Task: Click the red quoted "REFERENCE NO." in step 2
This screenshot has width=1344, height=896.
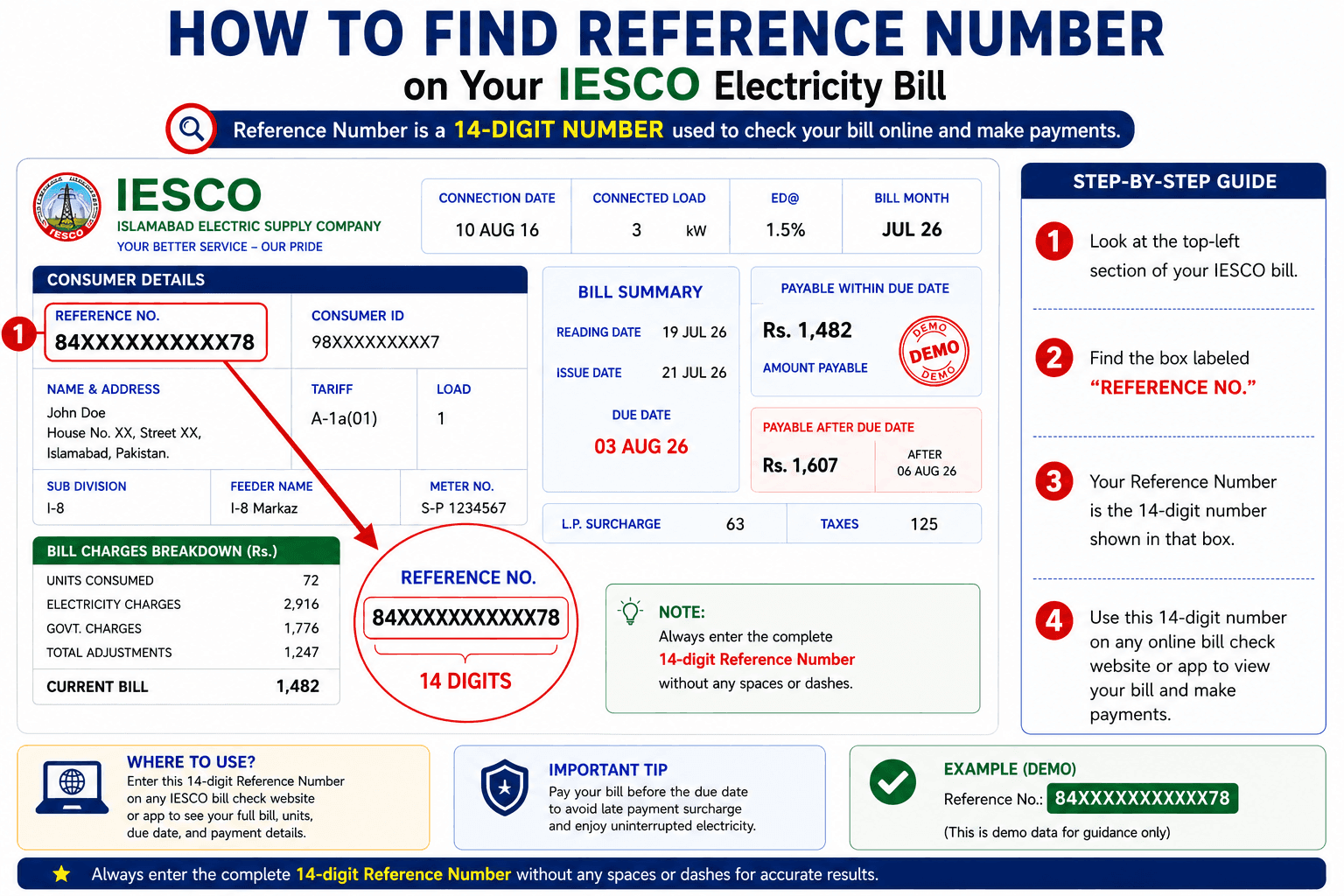Action: pos(1172,388)
